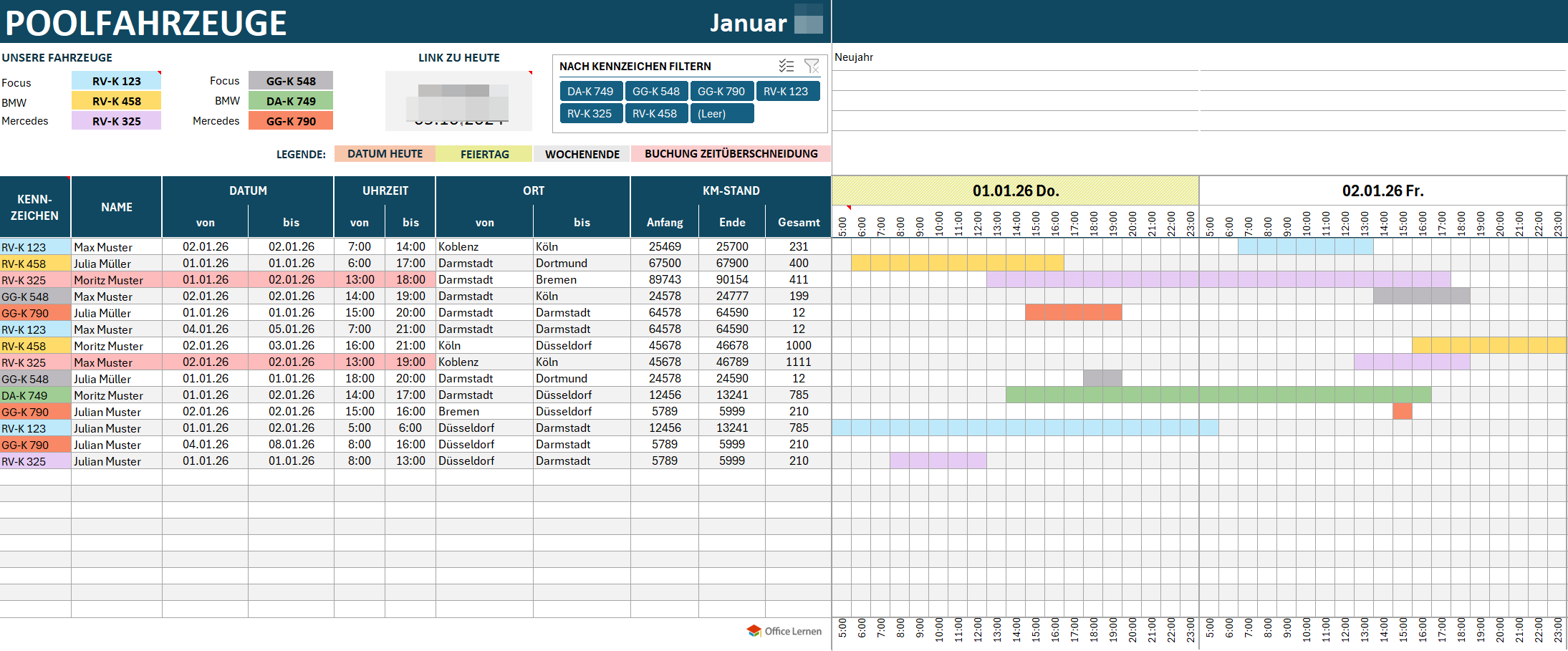Click the Office Lernen logo
The image size is (1568, 651).
tap(784, 631)
